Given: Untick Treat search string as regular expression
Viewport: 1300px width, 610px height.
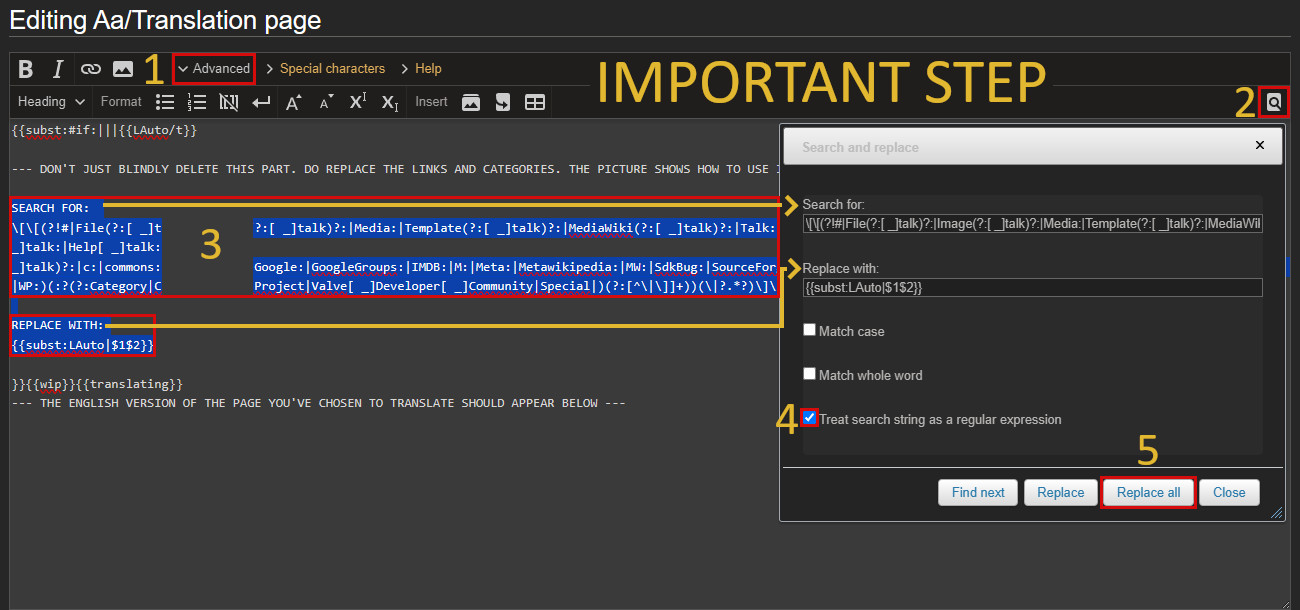Looking at the screenshot, I should click(810, 418).
